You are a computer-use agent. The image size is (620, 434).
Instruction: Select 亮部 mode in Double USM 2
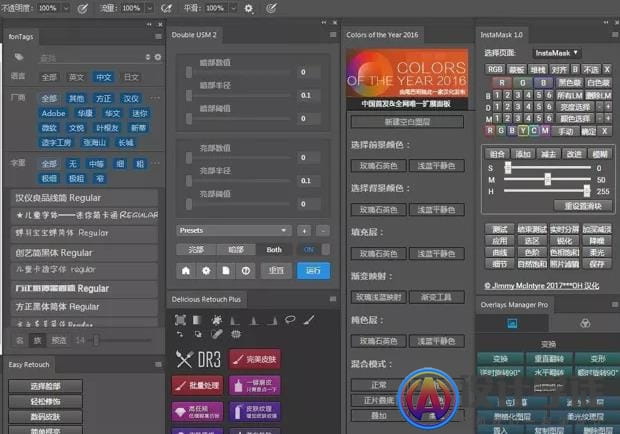196,250
